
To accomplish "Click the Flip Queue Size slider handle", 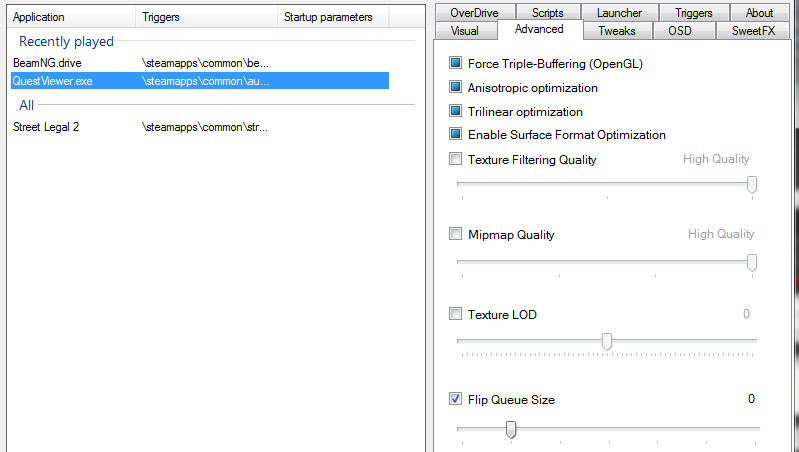I will (x=511, y=429).
